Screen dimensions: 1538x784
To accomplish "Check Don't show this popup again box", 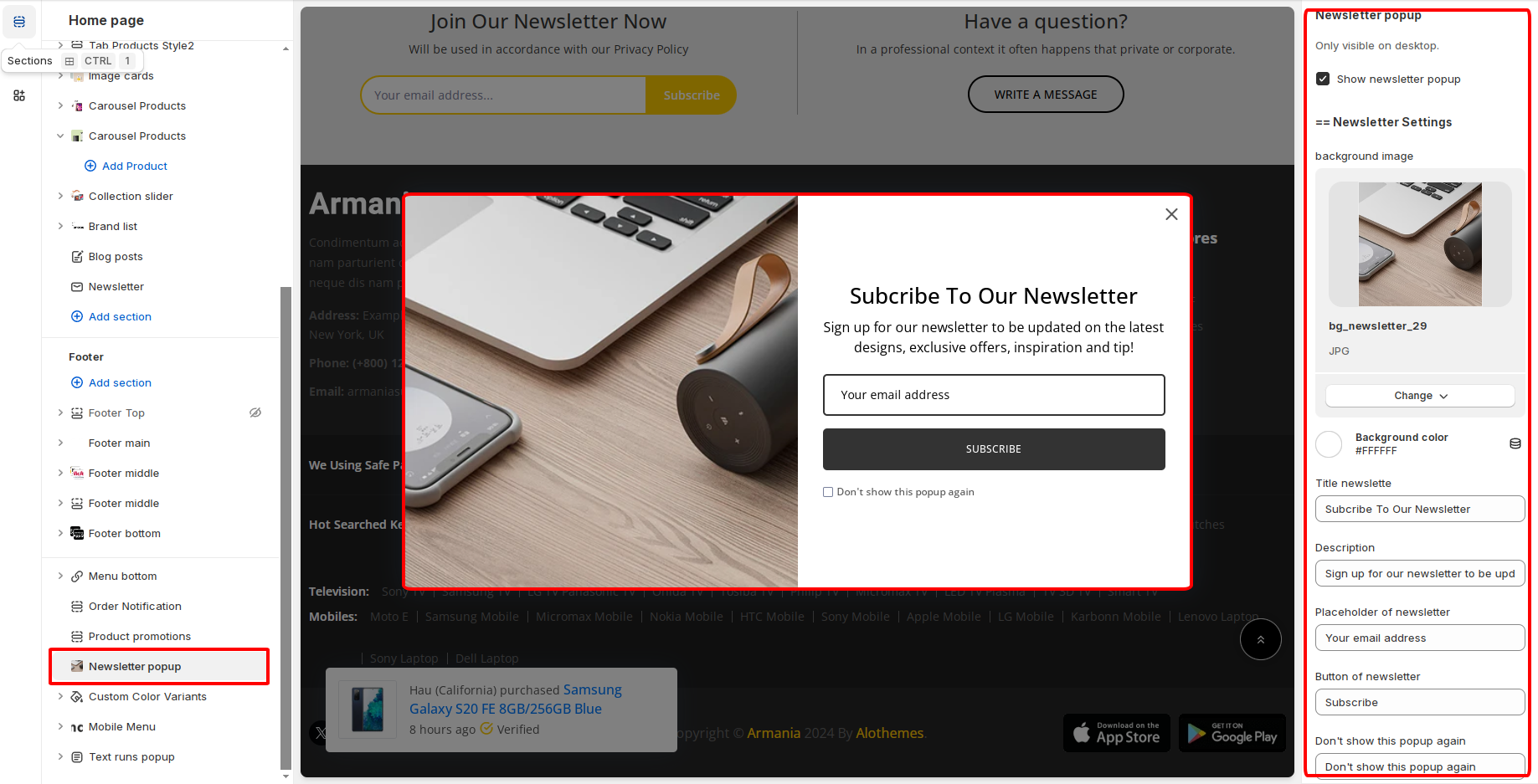I will click(828, 492).
